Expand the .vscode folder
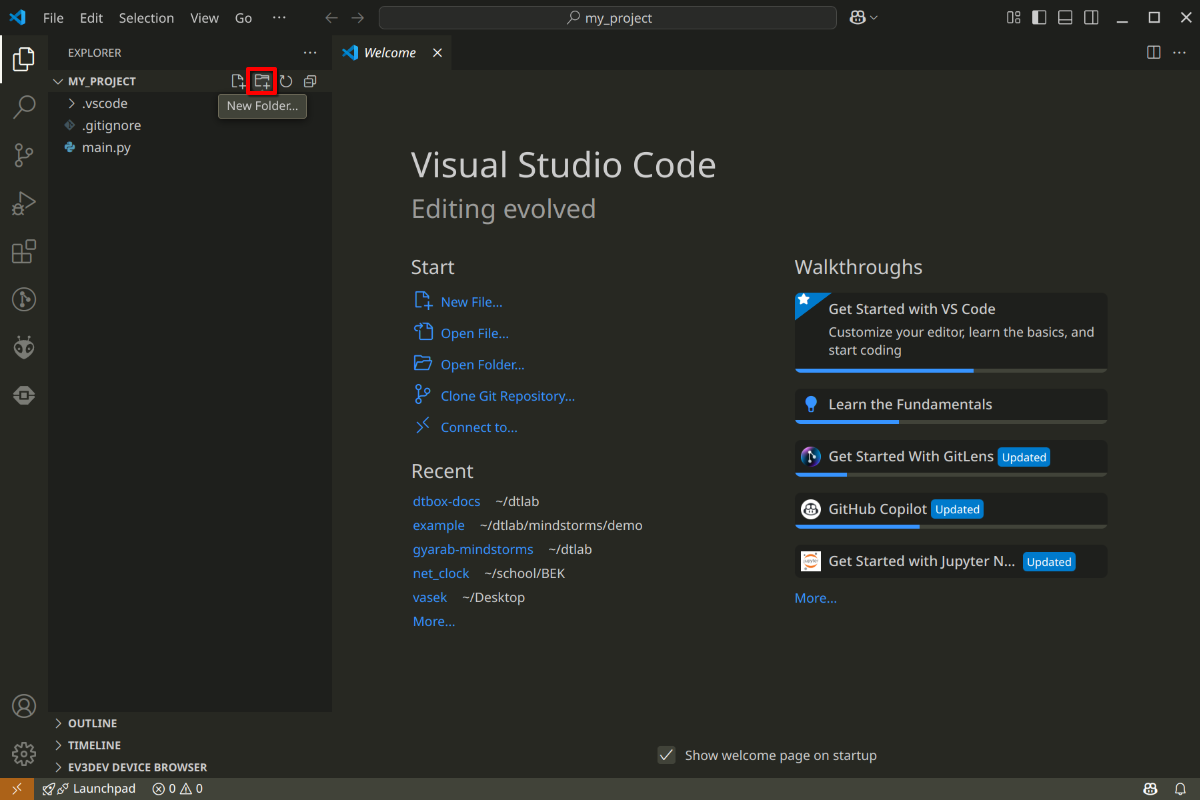1200x800 pixels. pos(104,103)
